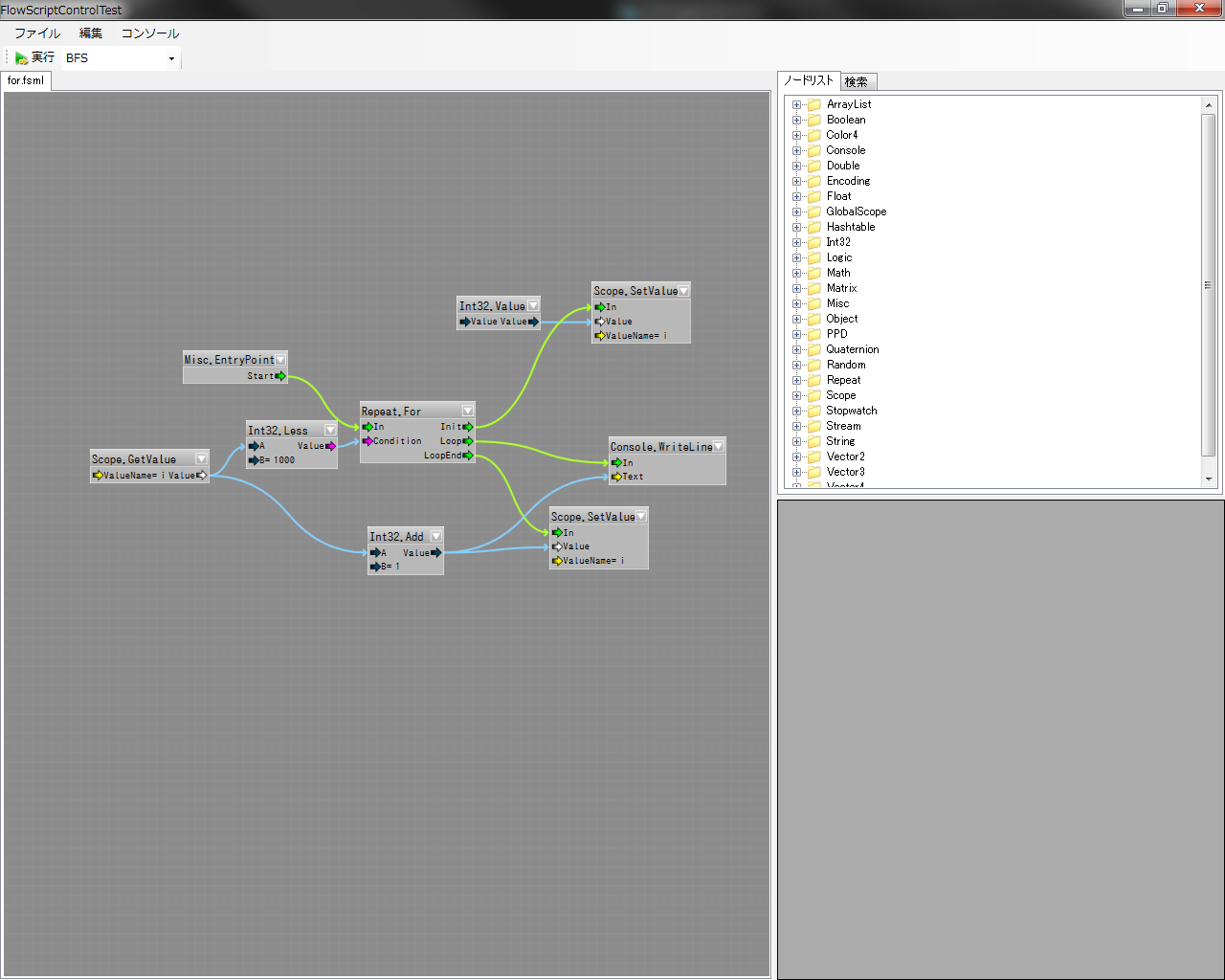The image size is (1225, 980).
Task: Click the Value output port on Int32.Add
Action: point(436,553)
